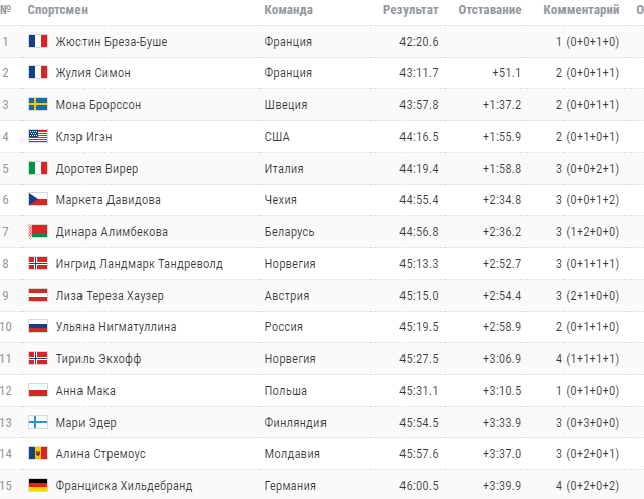Click the Italy flag next to Доротея Вирер

click(38, 168)
